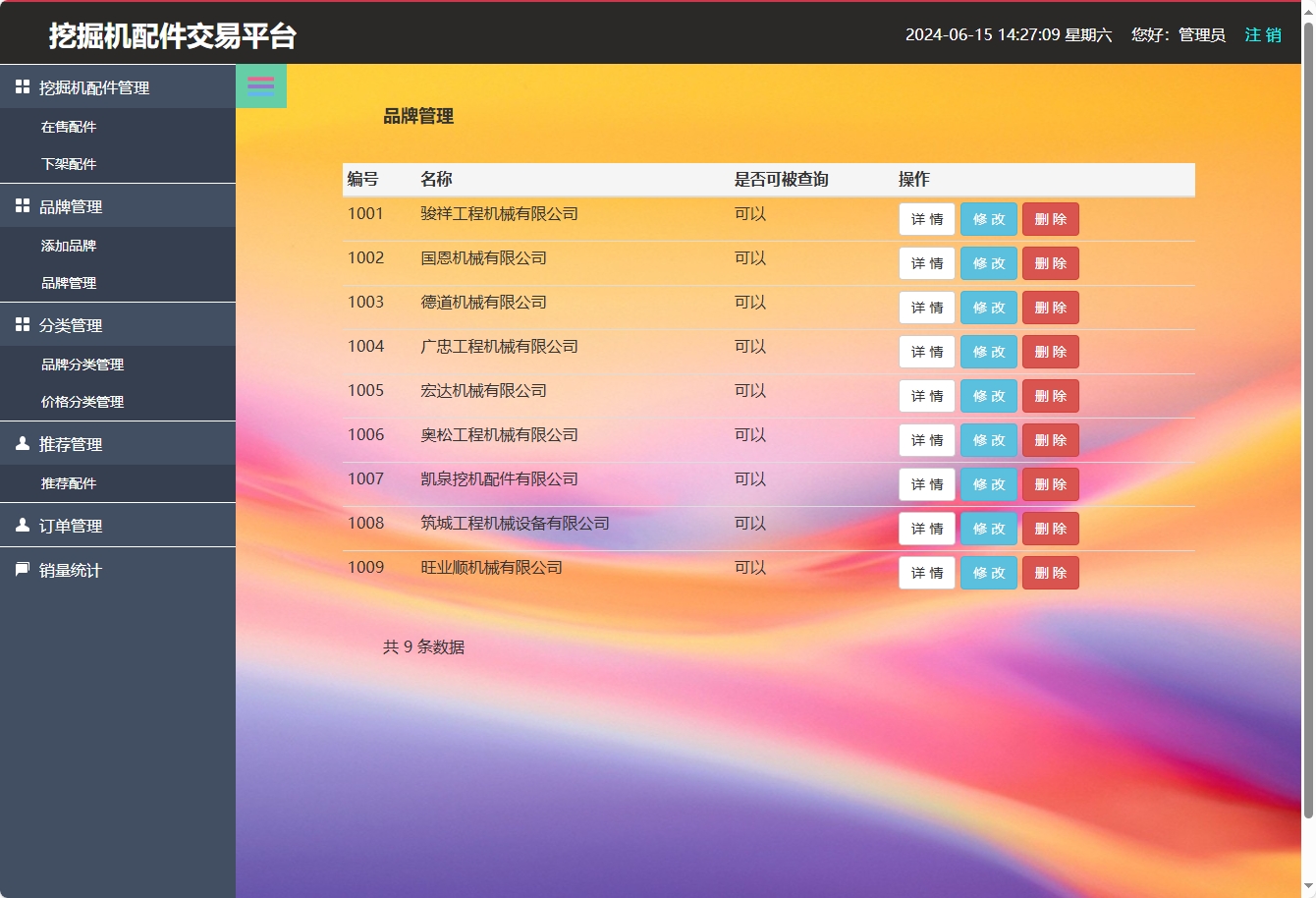The image size is (1316, 898).
Task: Select the 价格分类管理 menu item
Action: pyautogui.click(x=82, y=402)
